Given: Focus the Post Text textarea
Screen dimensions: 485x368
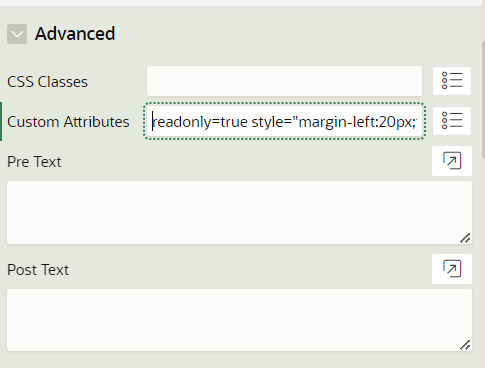Looking at the screenshot, I should [239, 320].
